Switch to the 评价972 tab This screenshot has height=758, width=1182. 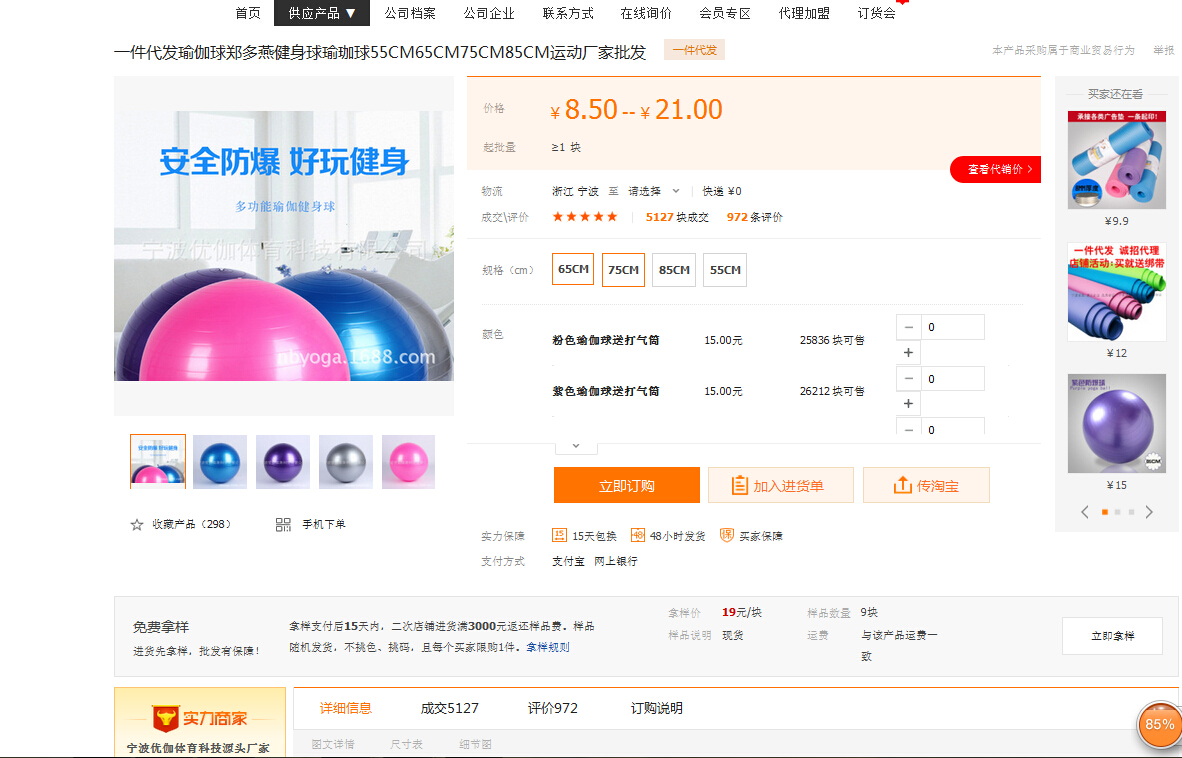553,708
